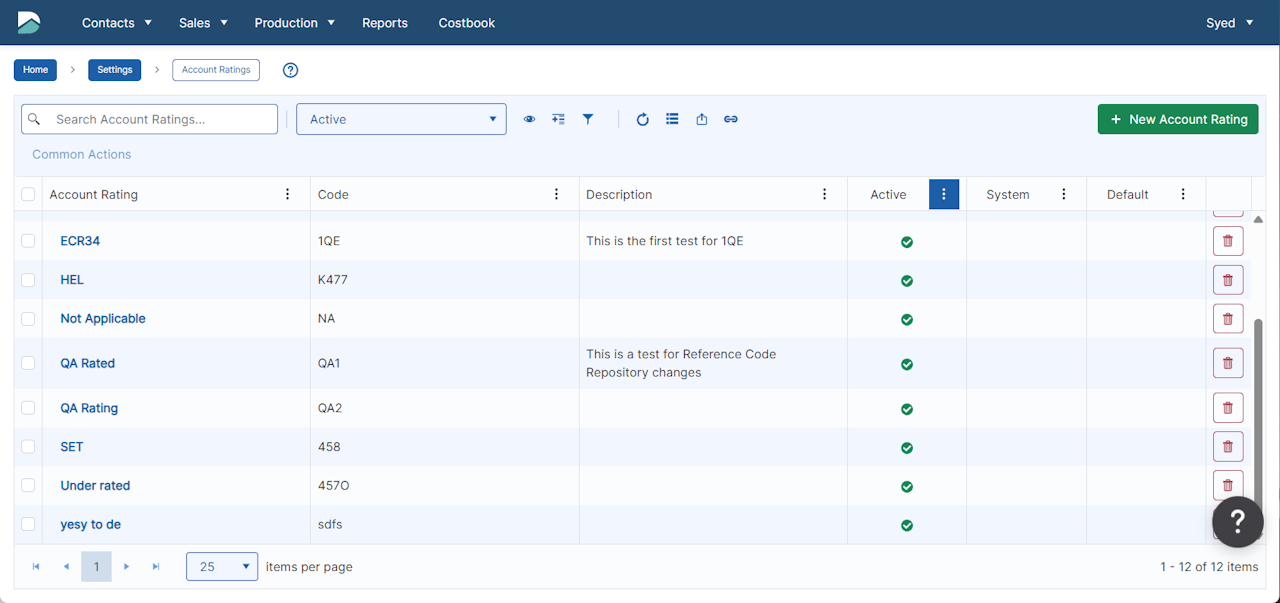Check the box for the HEL row
The height and width of the screenshot is (603, 1280).
28,280
